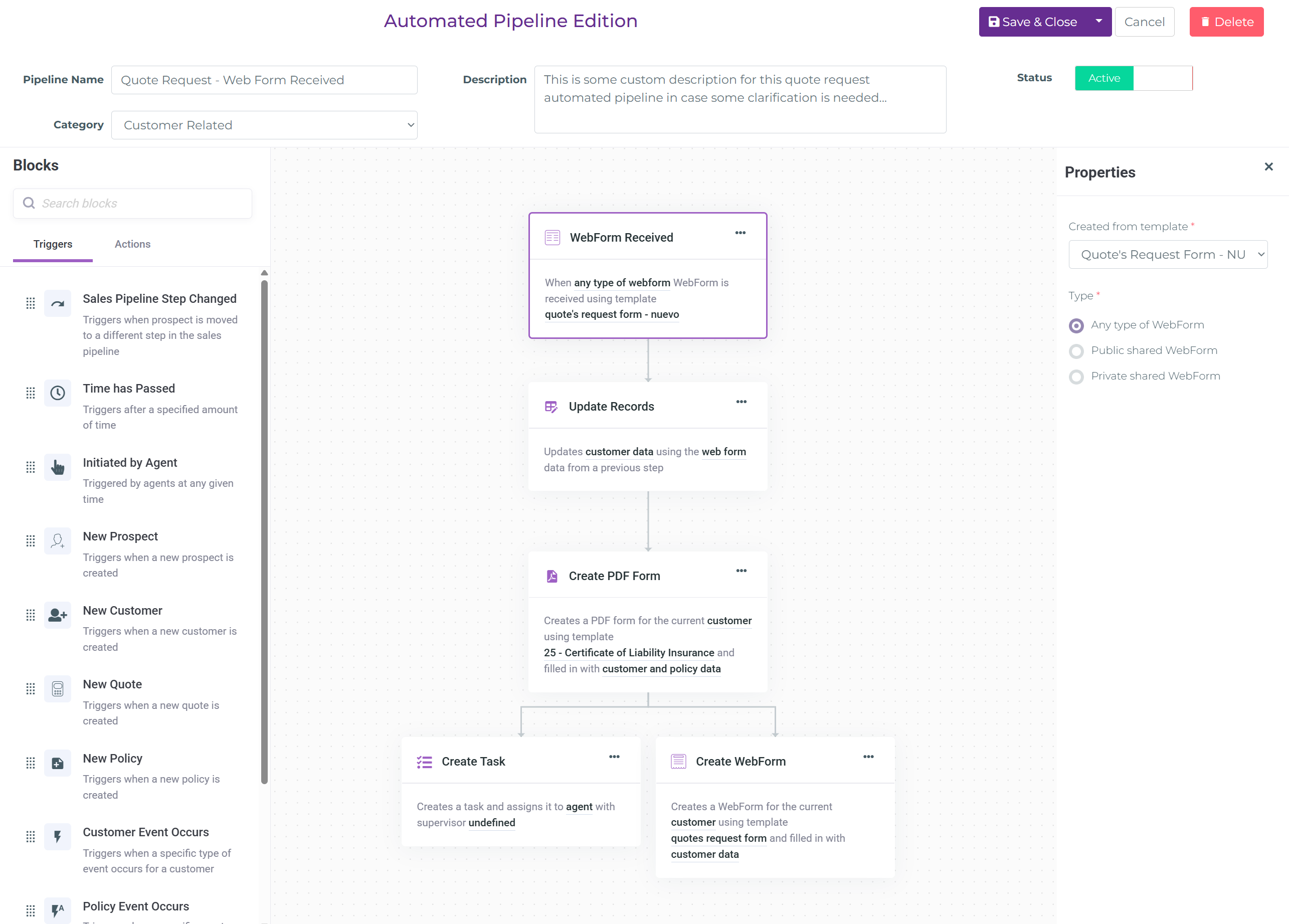This screenshot has width=1289, height=924.
Task: Click the Sales Pipeline Step Changed trigger icon
Action: (x=57, y=303)
